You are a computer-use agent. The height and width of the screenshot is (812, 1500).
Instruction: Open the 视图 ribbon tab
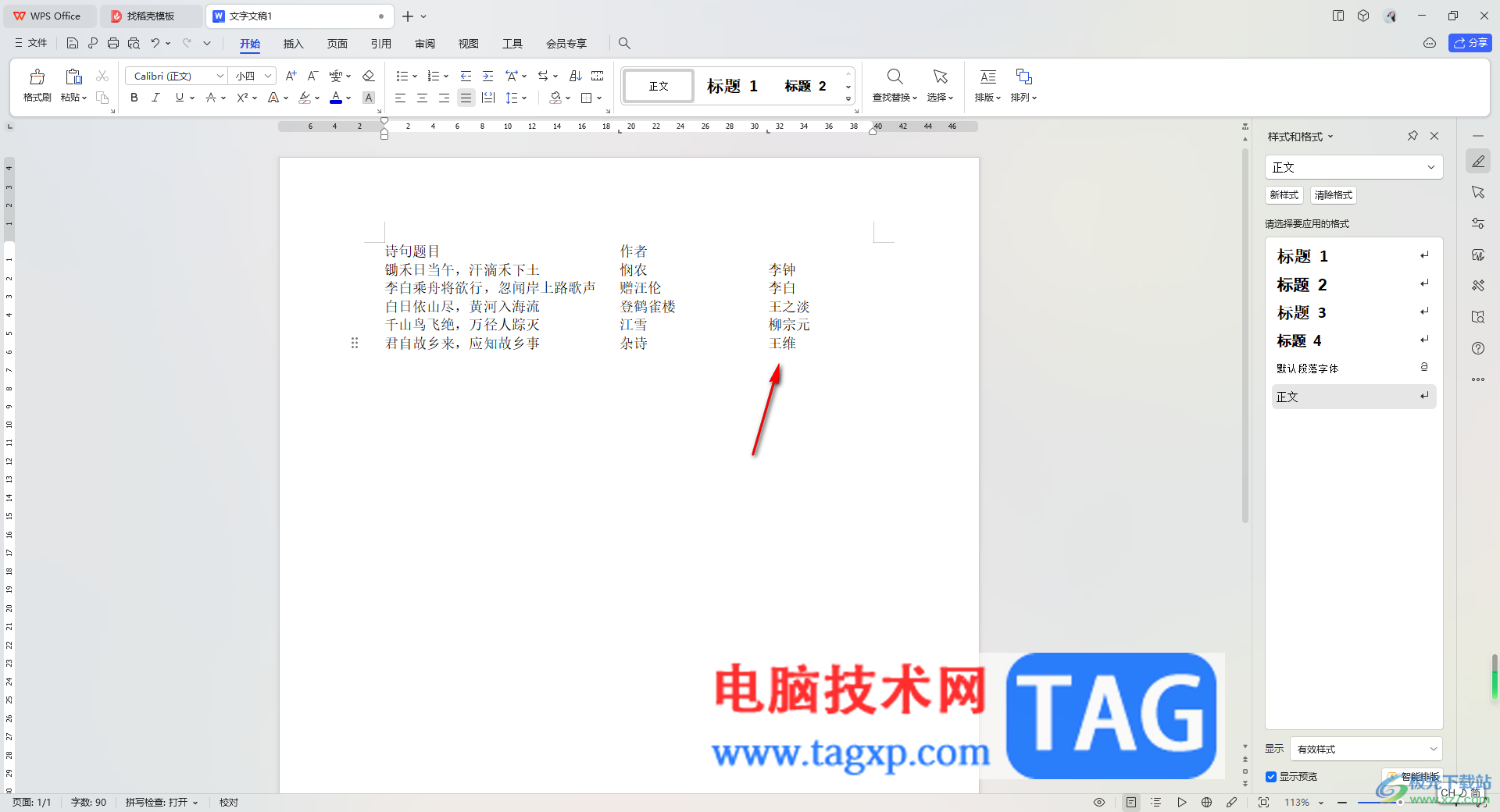tap(468, 44)
